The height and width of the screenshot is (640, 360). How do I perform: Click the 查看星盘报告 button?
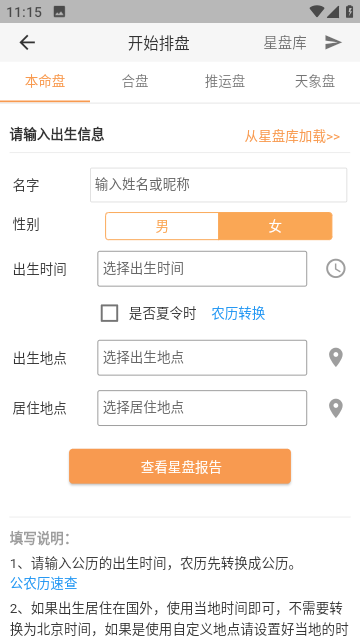tap(180, 467)
